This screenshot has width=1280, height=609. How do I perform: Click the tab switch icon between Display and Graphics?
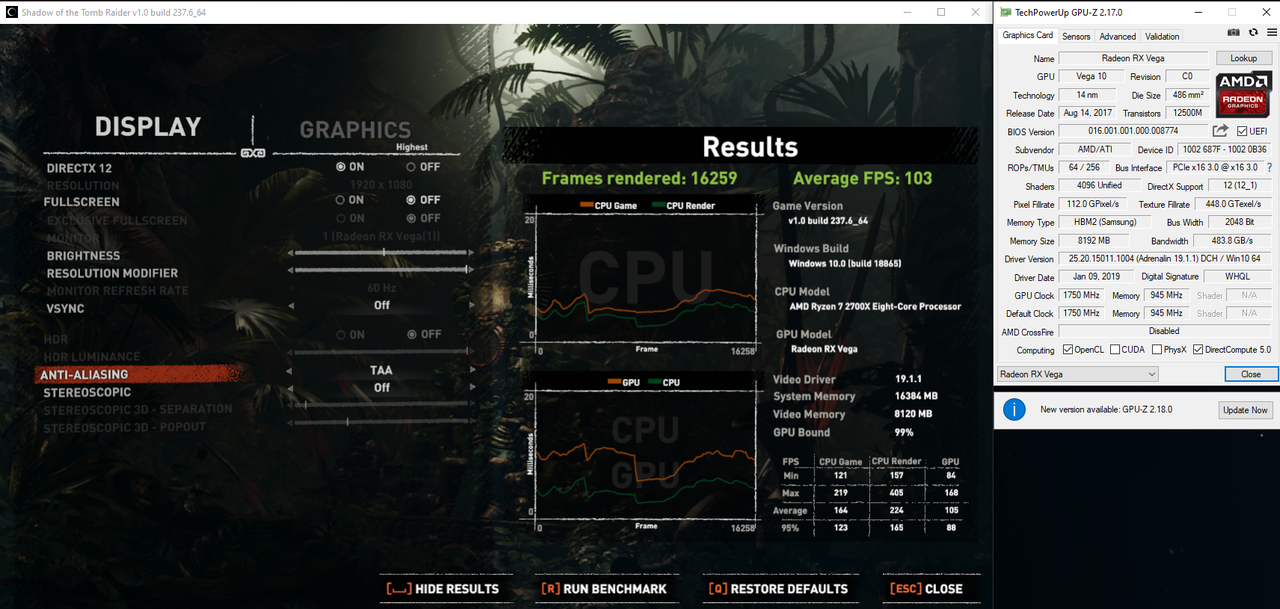(252, 153)
